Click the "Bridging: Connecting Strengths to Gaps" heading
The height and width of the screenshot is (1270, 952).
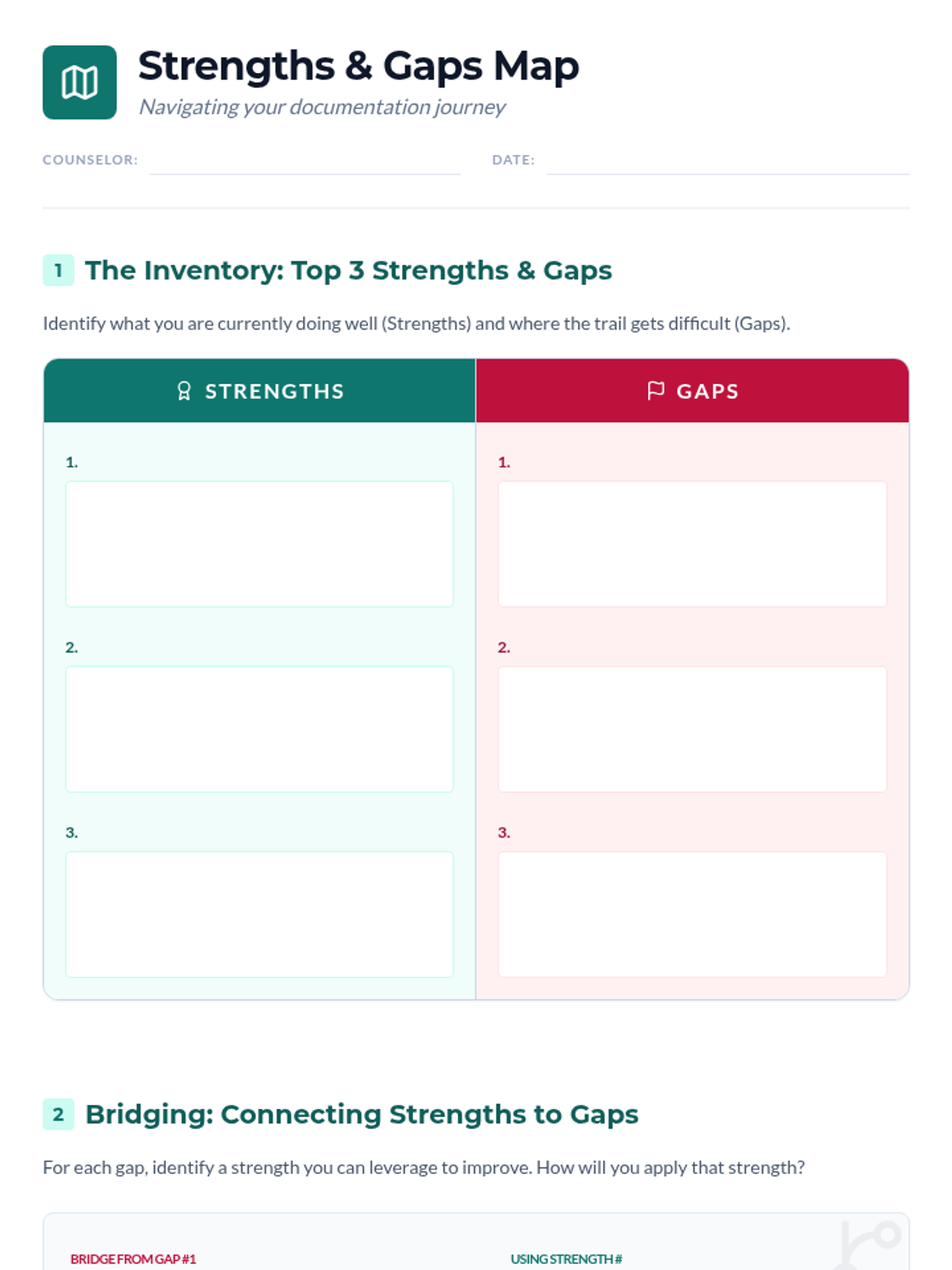[362, 1114]
